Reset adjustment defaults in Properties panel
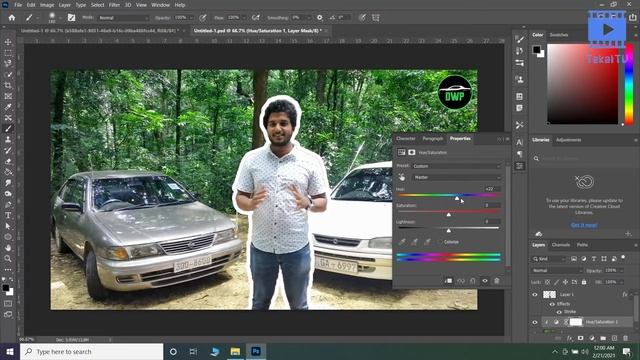Screen dimensions: 640x360 [473, 281]
